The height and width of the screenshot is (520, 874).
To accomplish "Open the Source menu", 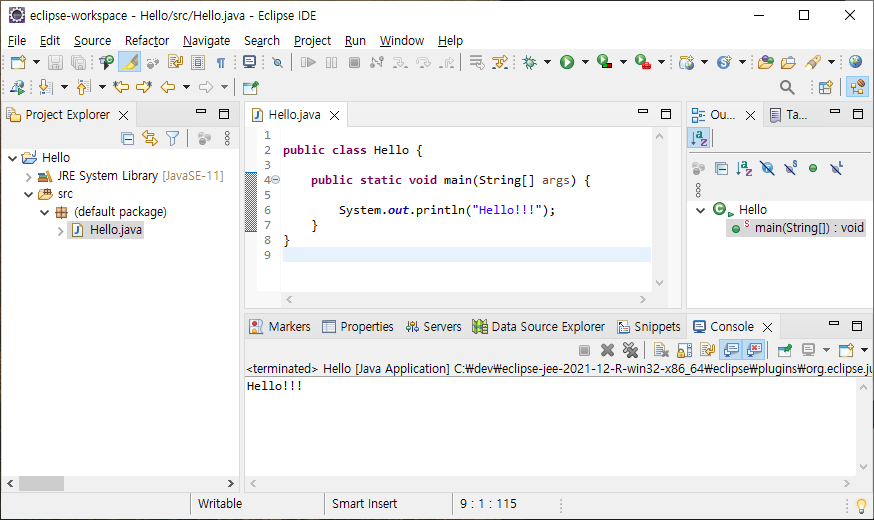I will tap(93, 41).
